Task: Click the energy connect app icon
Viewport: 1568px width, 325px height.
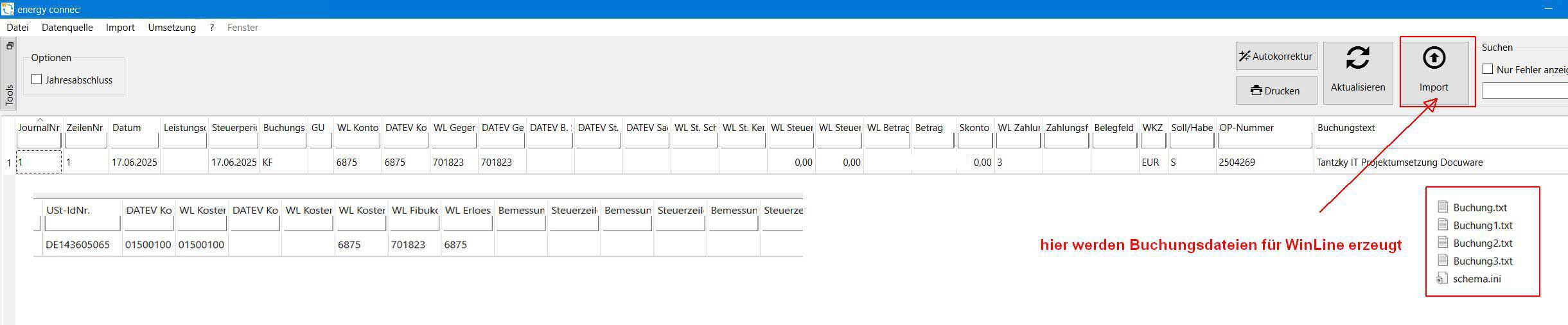Action: (8, 9)
